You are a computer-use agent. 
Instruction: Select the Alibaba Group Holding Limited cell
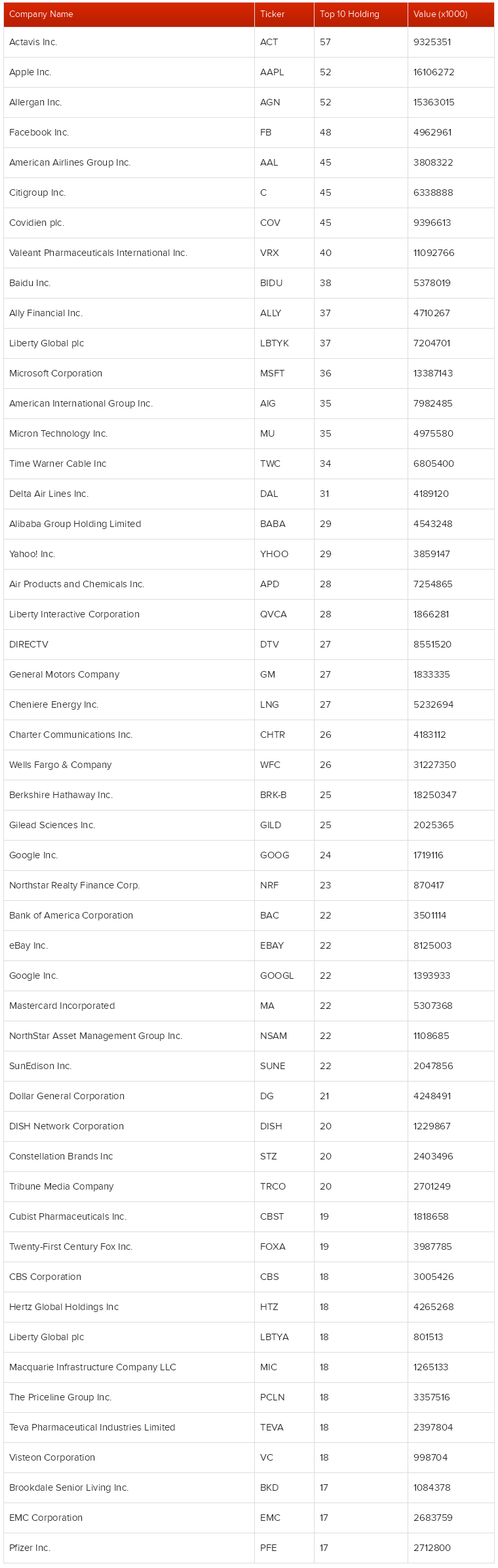[x=129, y=524]
